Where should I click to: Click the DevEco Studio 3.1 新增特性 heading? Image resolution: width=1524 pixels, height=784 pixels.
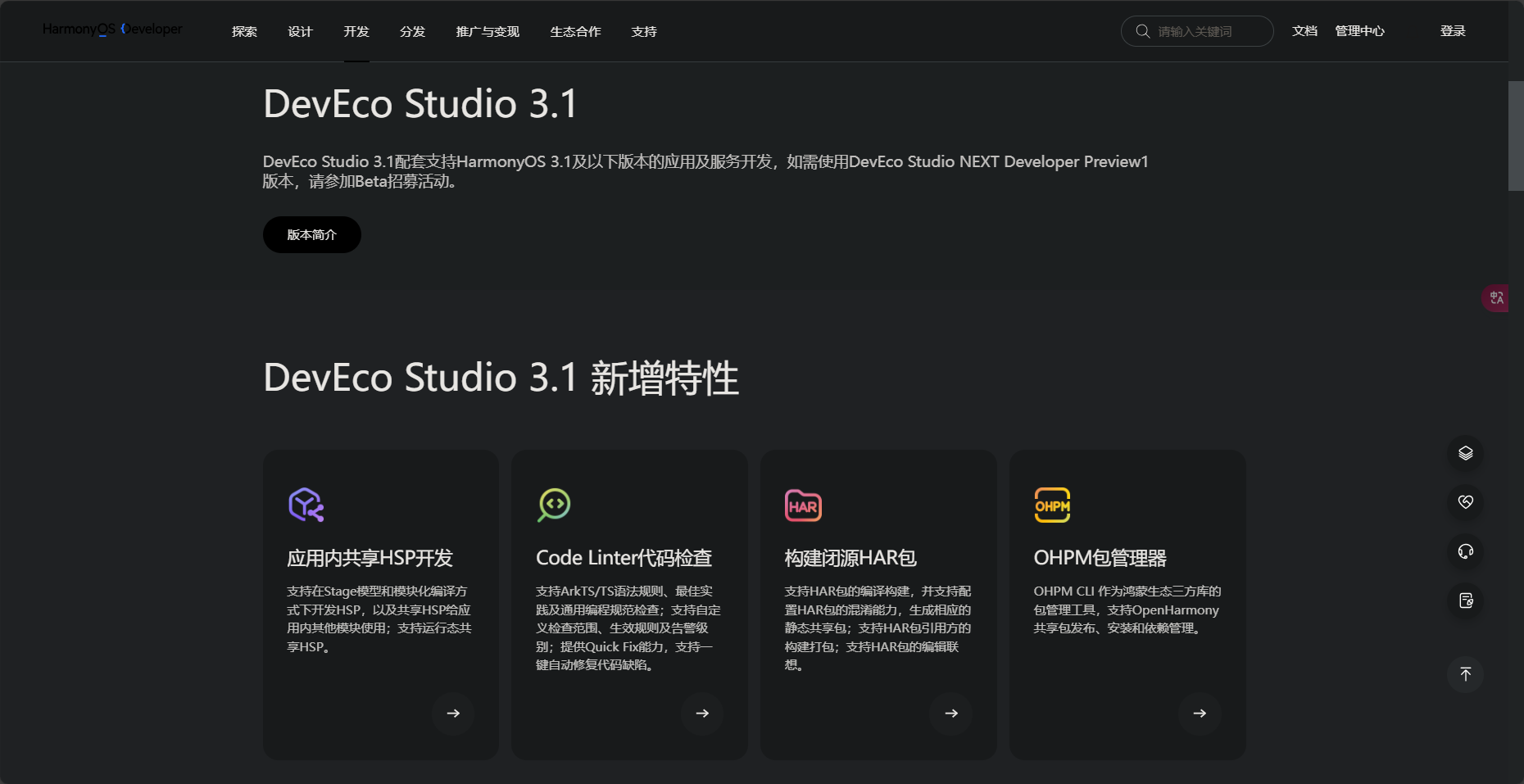pyautogui.click(x=501, y=378)
